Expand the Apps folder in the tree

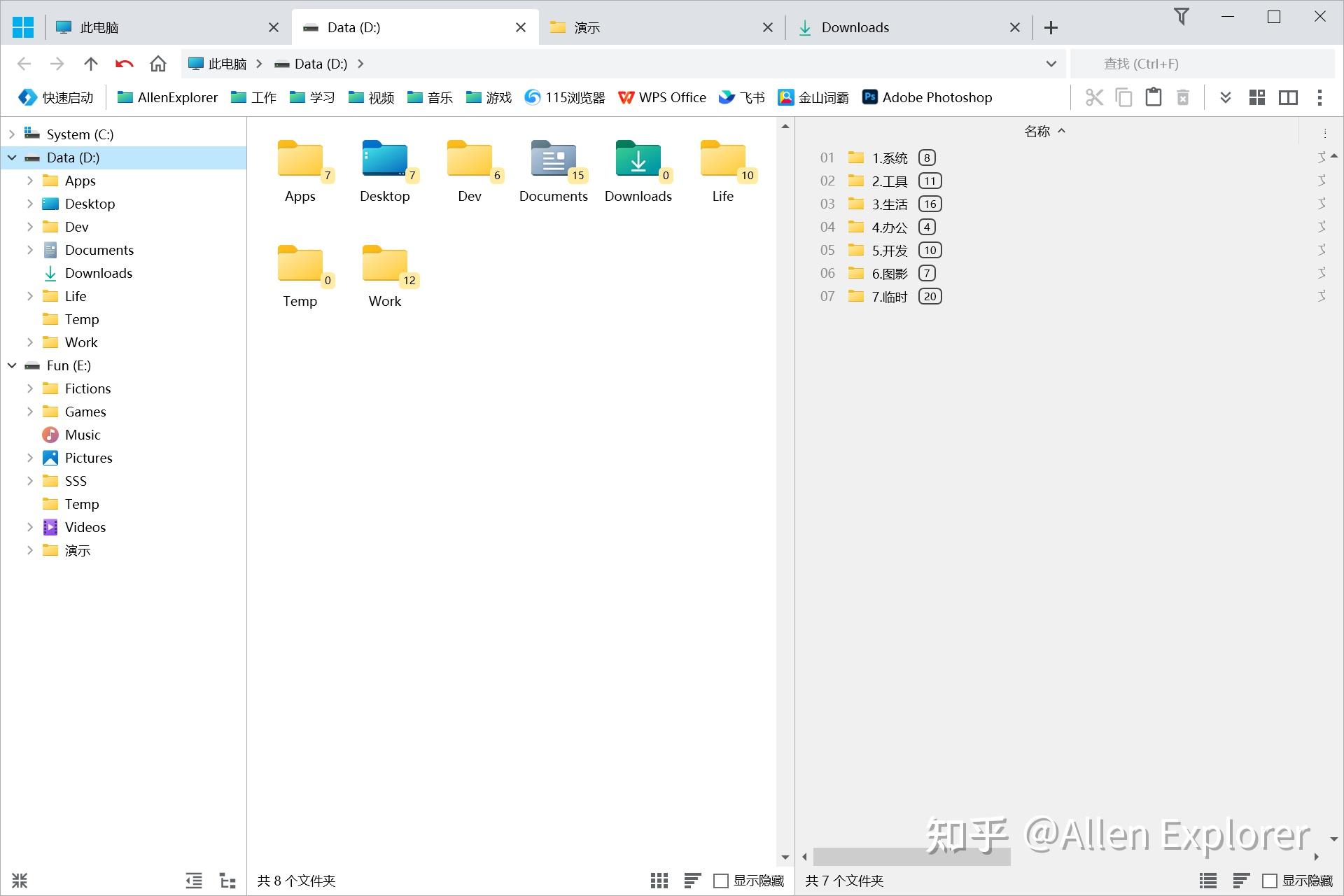(29, 181)
